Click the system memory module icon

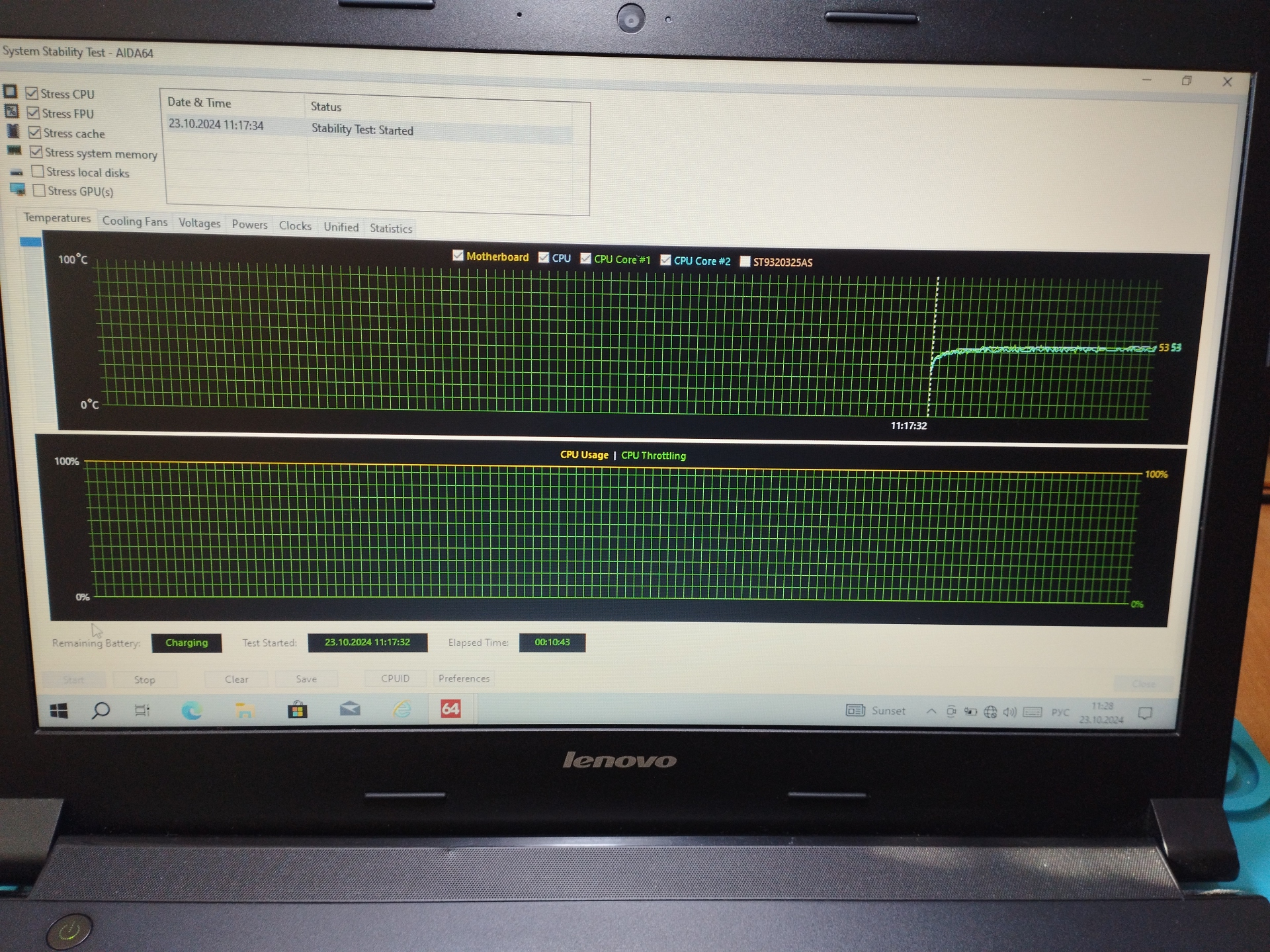click(15, 151)
